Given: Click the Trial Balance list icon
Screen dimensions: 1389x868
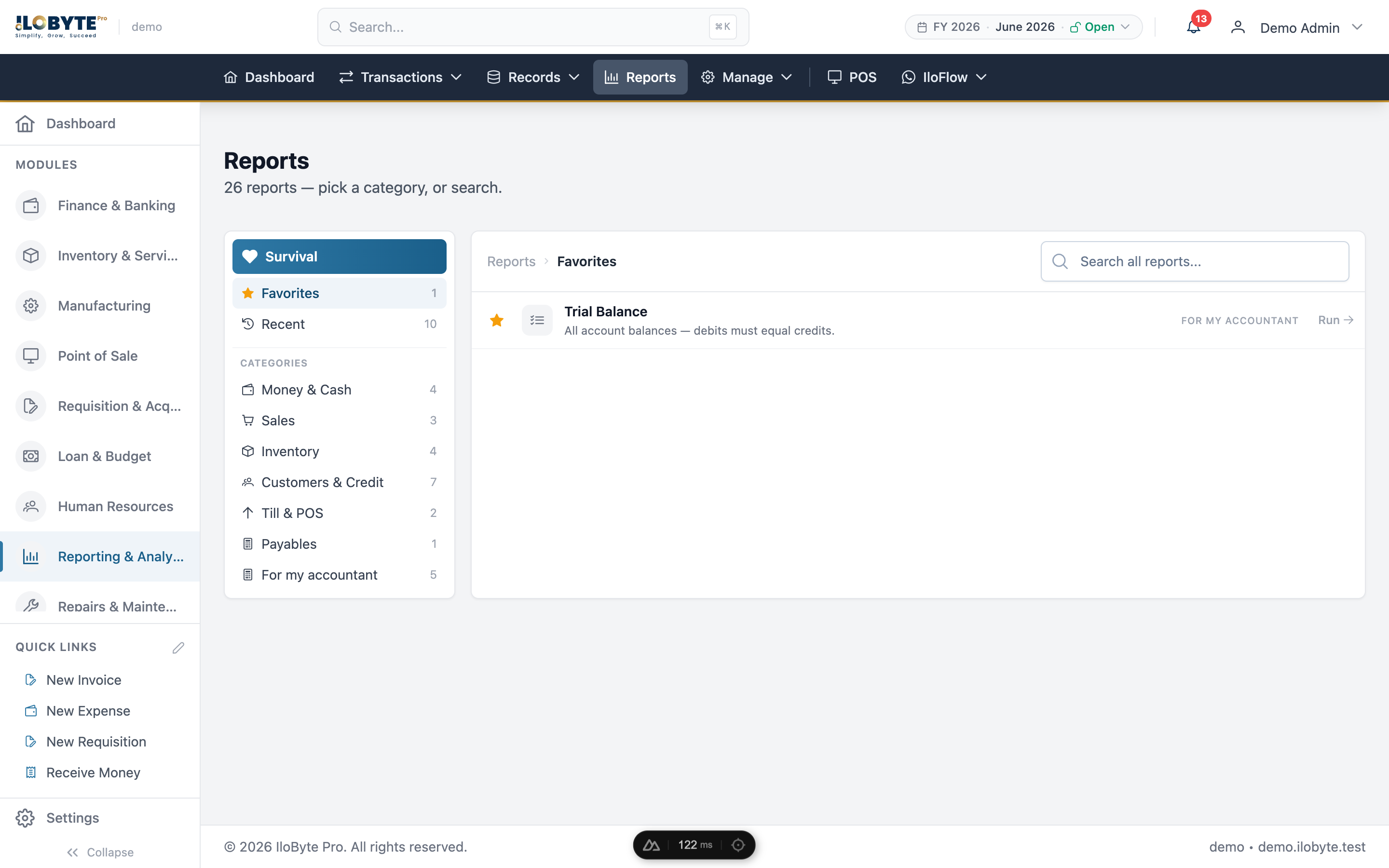Looking at the screenshot, I should [x=537, y=320].
